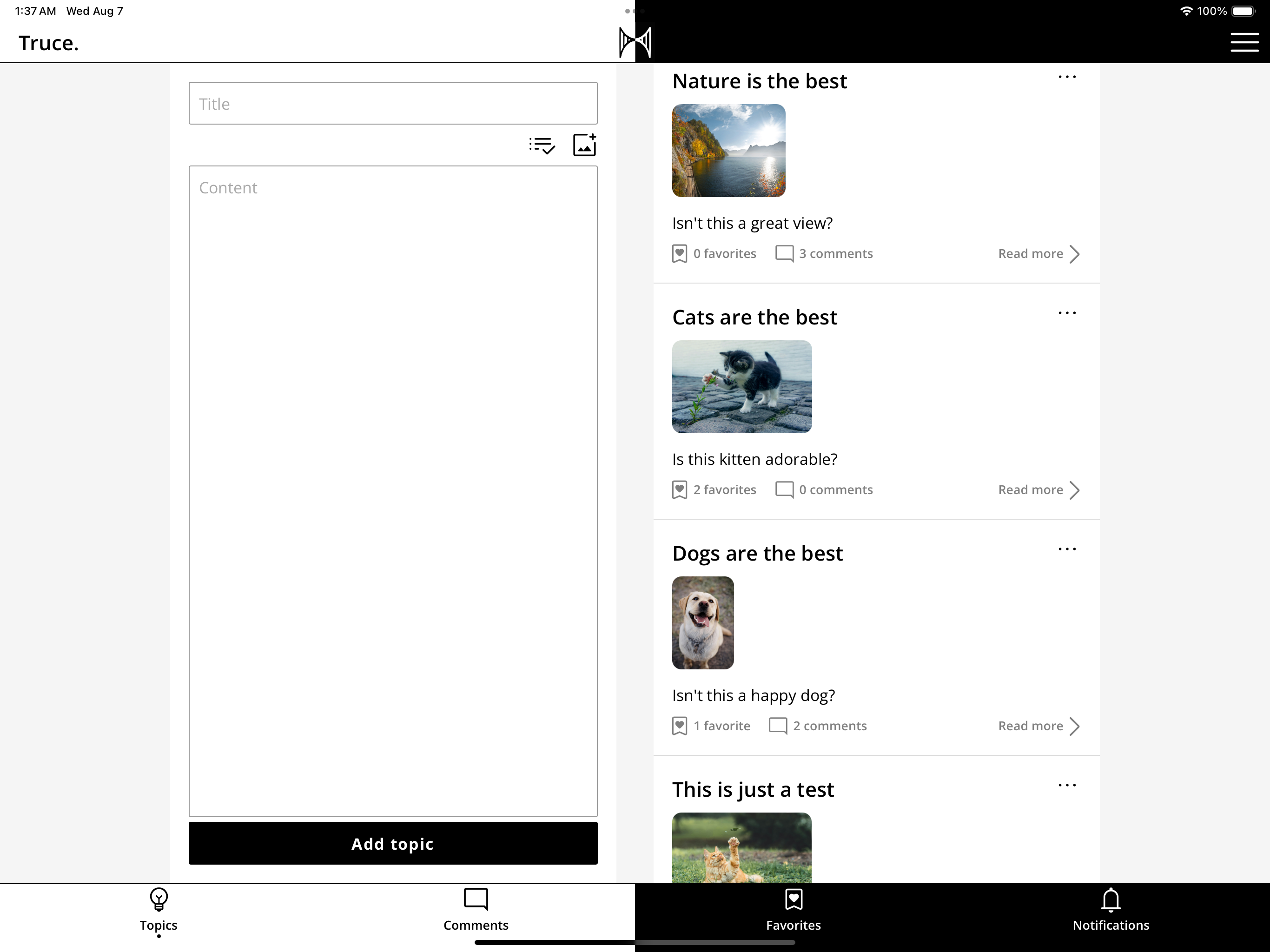1270x952 pixels.
Task: Read more of Nature is the best
Action: (1039, 254)
